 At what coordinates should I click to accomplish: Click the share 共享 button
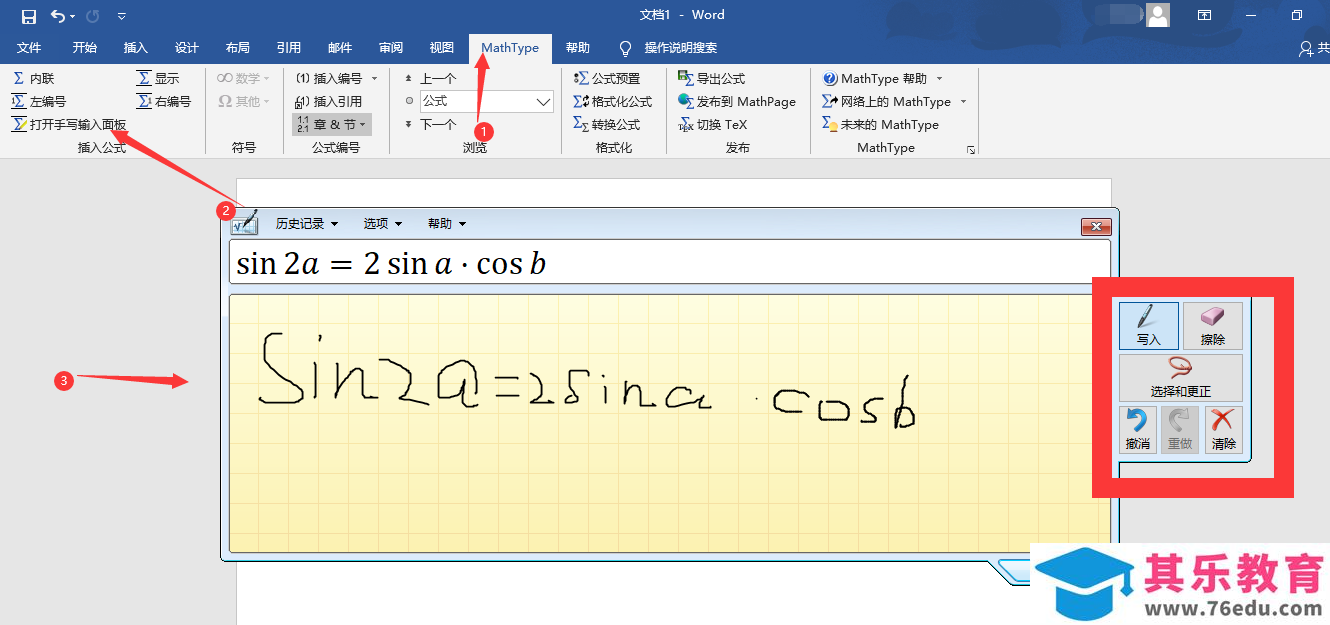(x=1313, y=48)
